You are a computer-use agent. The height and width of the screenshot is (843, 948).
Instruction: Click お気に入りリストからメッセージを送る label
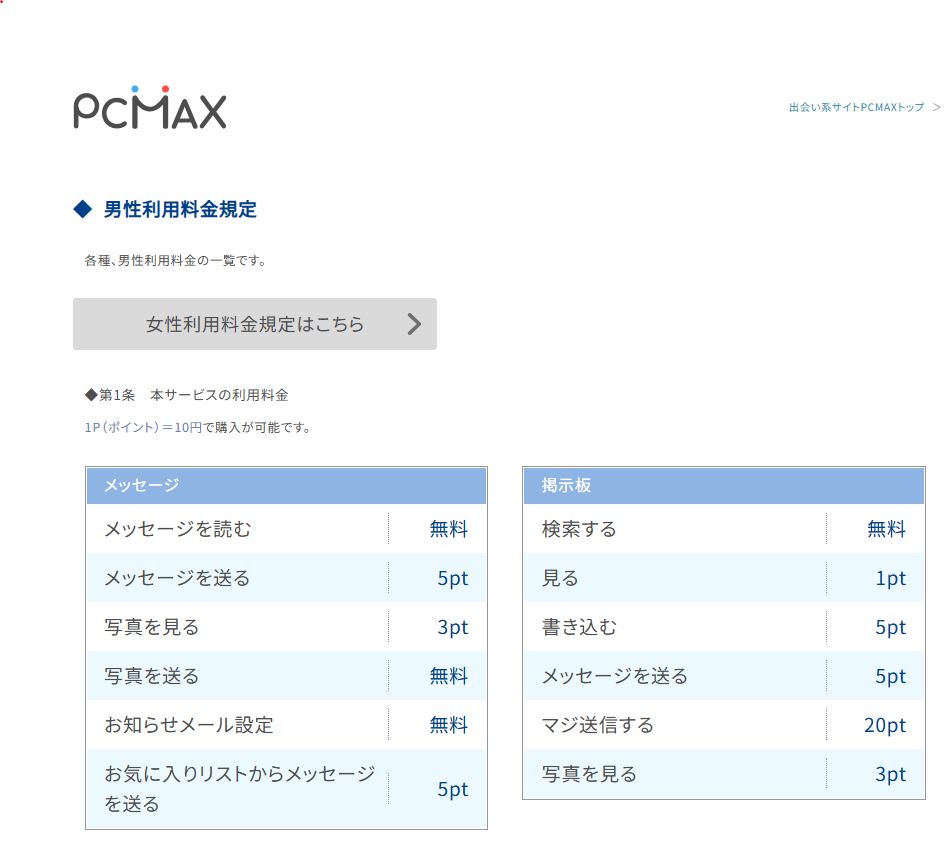pyautogui.click(x=240, y=789)
